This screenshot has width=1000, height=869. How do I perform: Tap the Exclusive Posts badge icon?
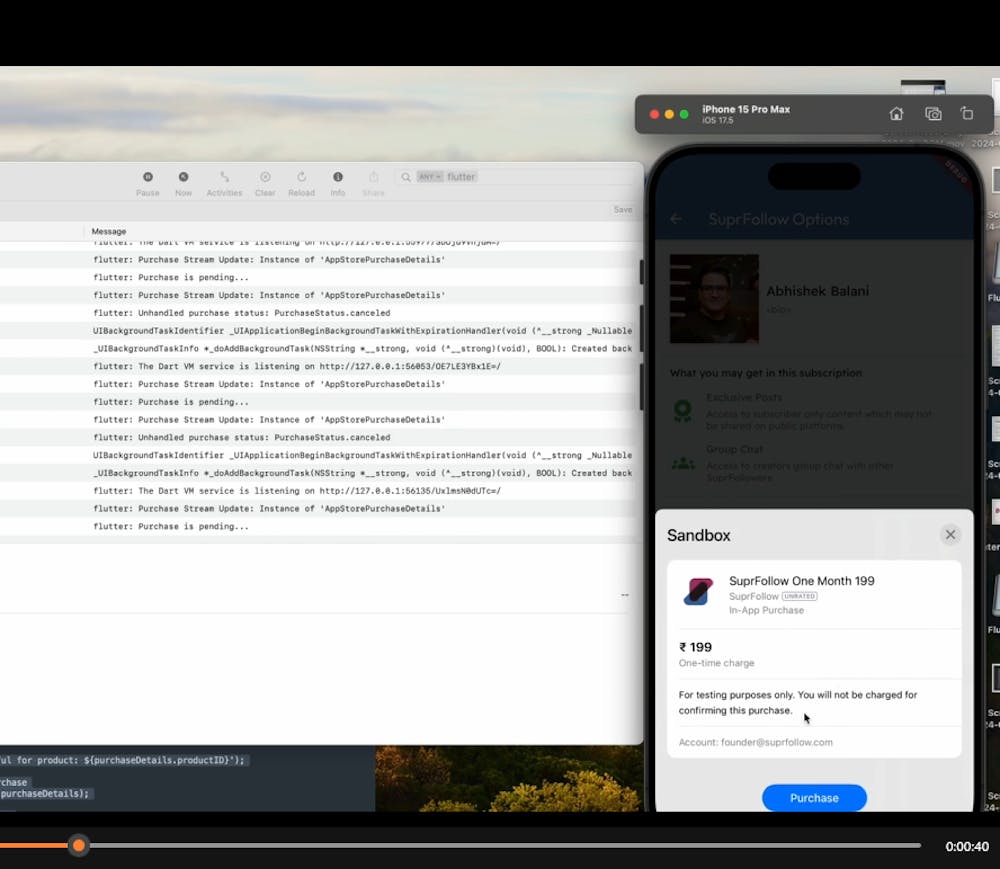[682, 411]
